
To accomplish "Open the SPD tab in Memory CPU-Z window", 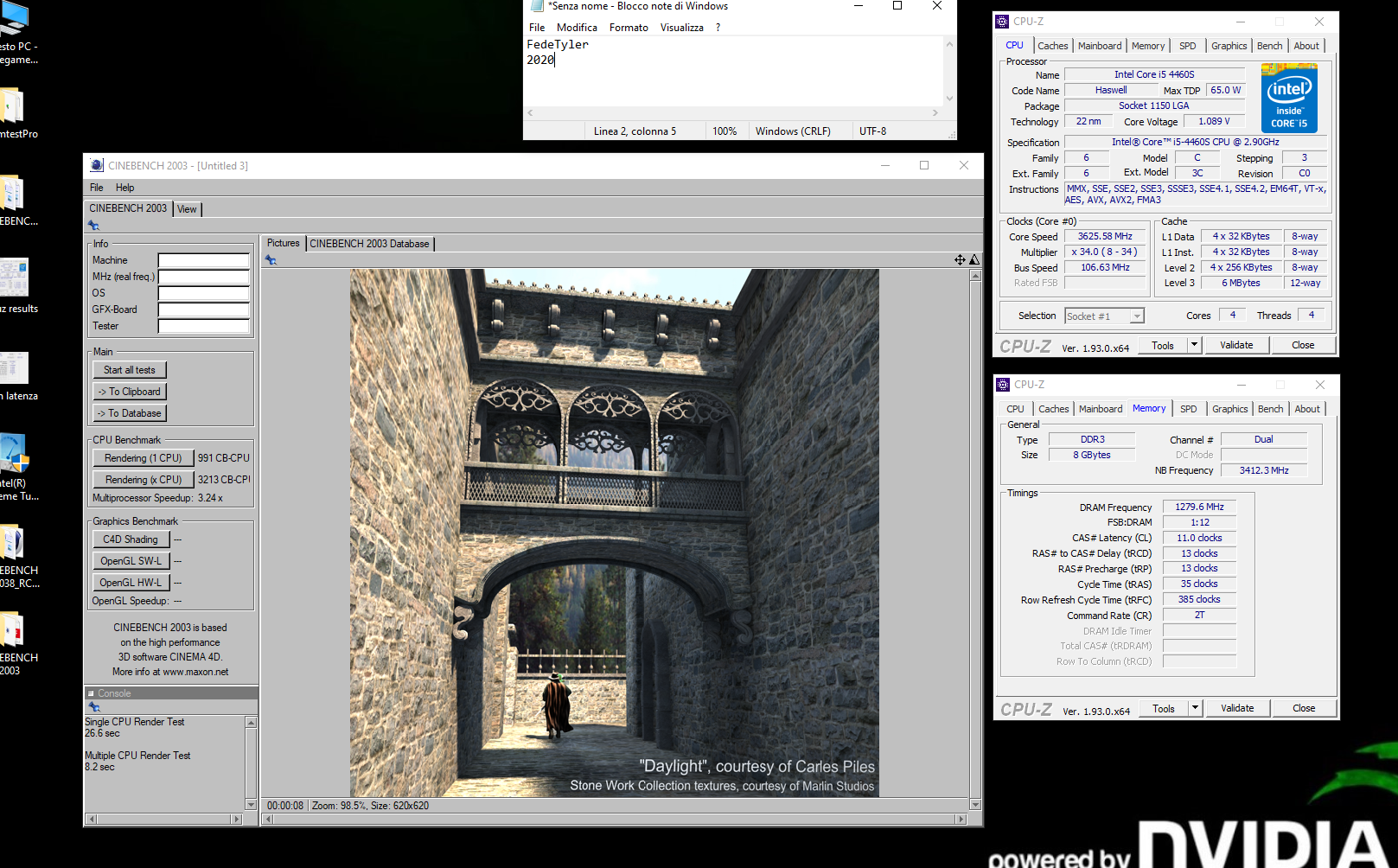I will (1189, 409).
